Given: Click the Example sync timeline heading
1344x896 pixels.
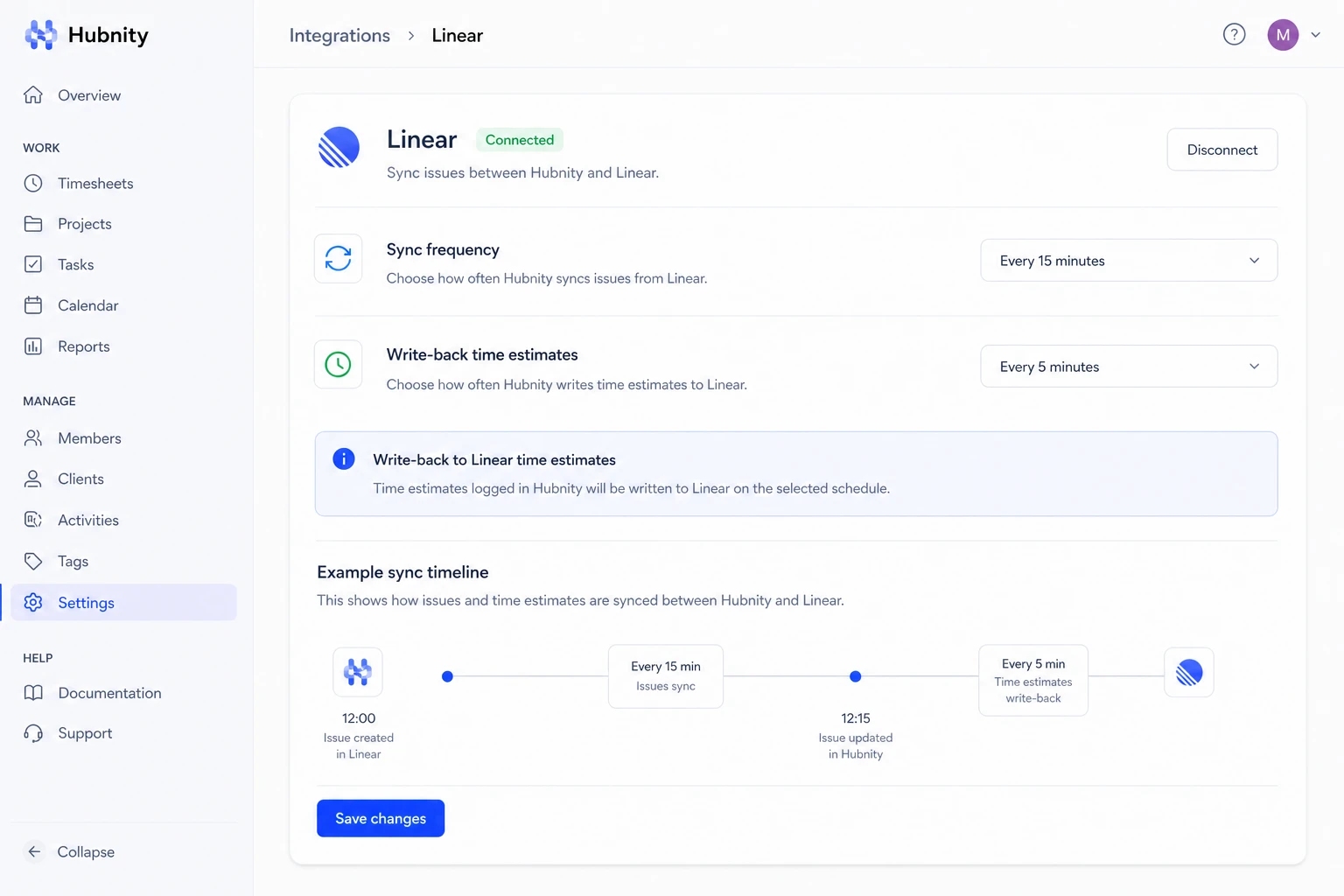Looking at the screenshot, I should [402, 572].
